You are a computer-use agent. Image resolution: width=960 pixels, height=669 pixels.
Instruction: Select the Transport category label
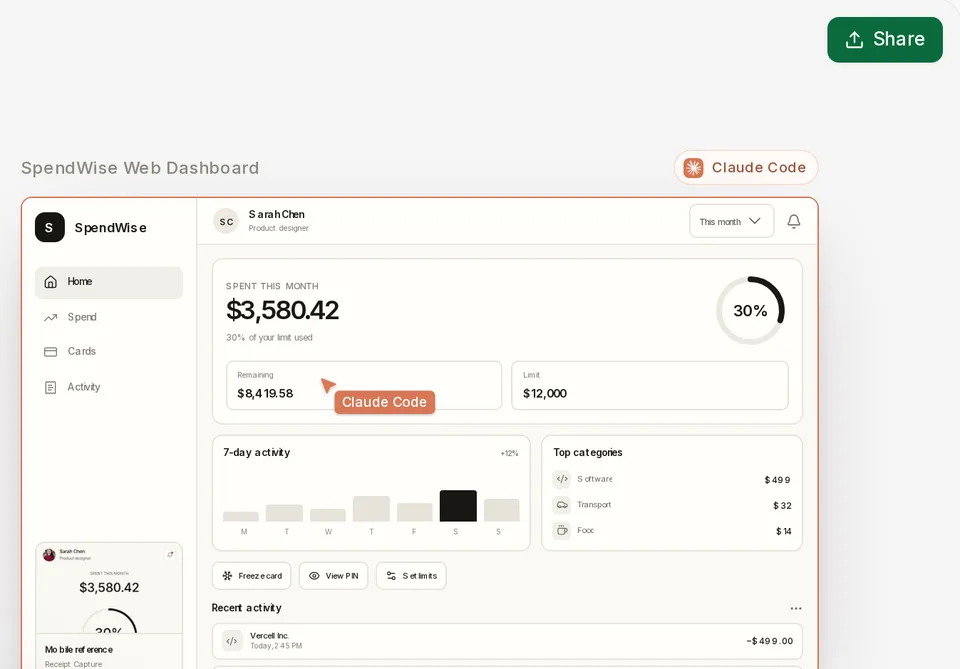pos(594,505)
